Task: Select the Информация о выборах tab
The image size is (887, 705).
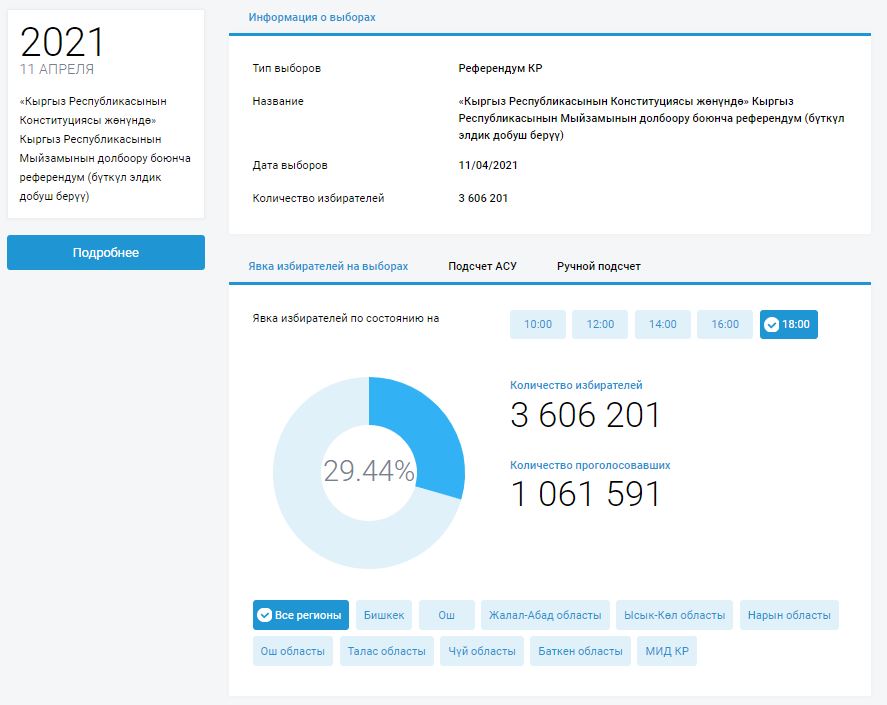Action: tap(312, 17)
